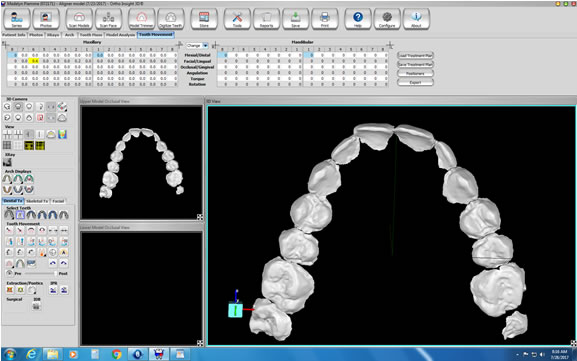Open Photos from the main toolbar
Viewport: 577px width, 361px height.
(x=46, y=19)
